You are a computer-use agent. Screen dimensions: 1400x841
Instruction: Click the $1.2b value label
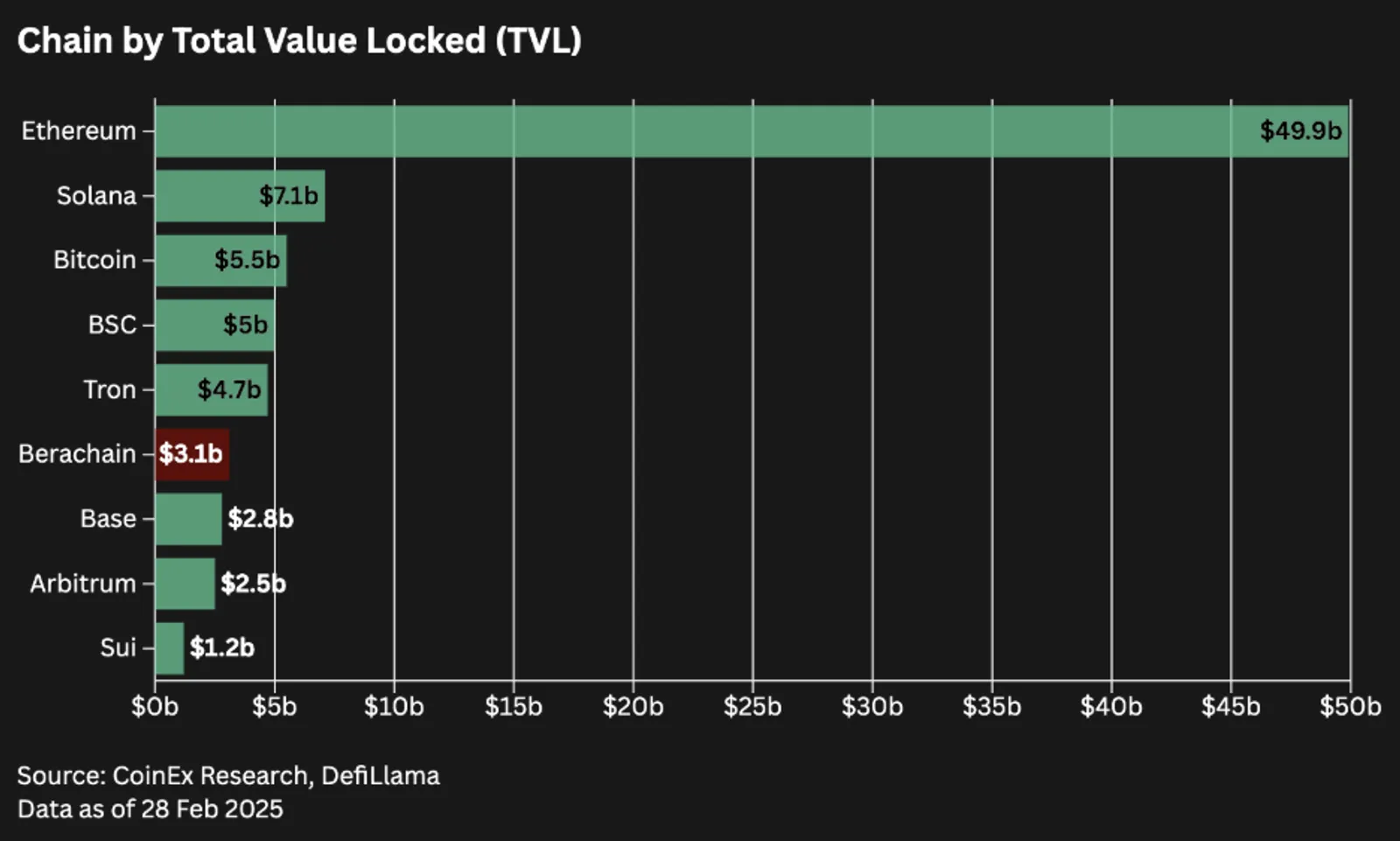(x=222, y=648)
